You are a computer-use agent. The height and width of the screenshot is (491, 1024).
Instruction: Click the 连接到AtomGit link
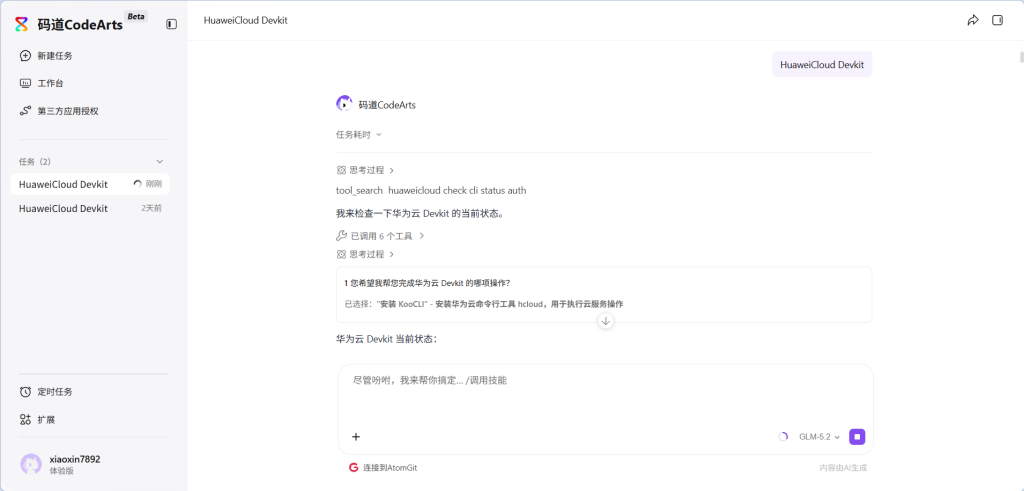pos(391,467)
